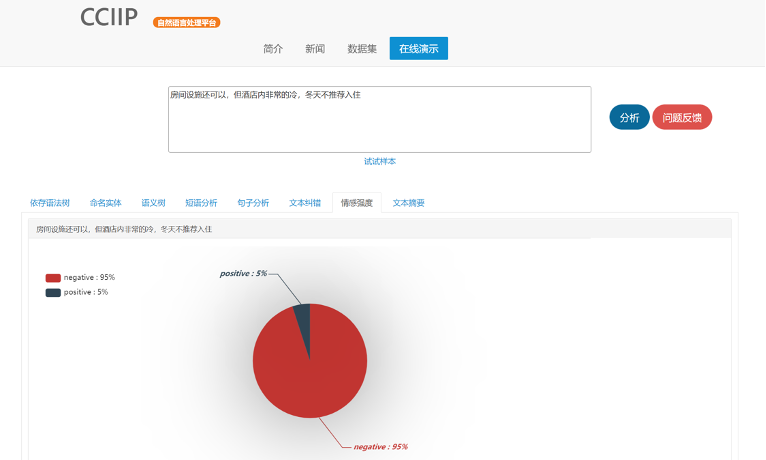
Task: Click the red 问题反馈 button
Action: point(681,117)
